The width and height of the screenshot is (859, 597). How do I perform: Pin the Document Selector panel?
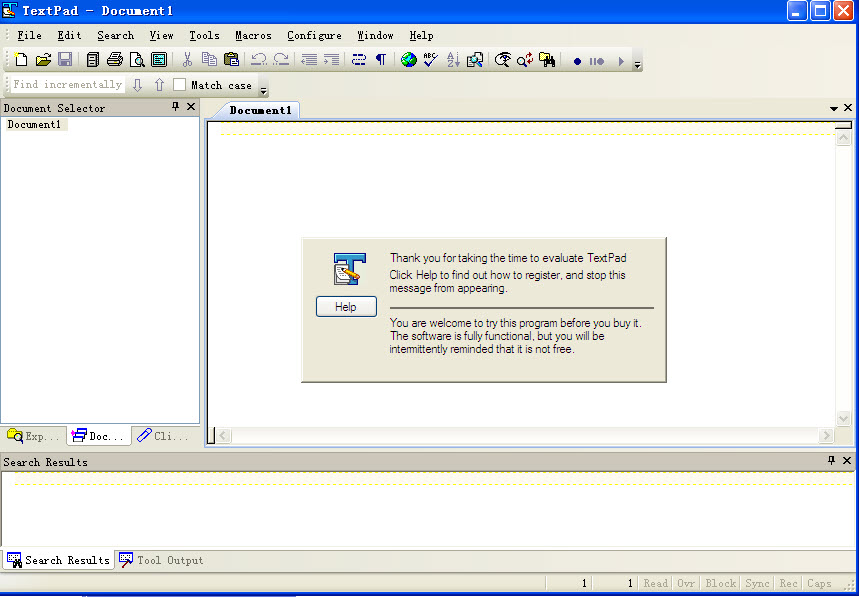tap(175, 107)
